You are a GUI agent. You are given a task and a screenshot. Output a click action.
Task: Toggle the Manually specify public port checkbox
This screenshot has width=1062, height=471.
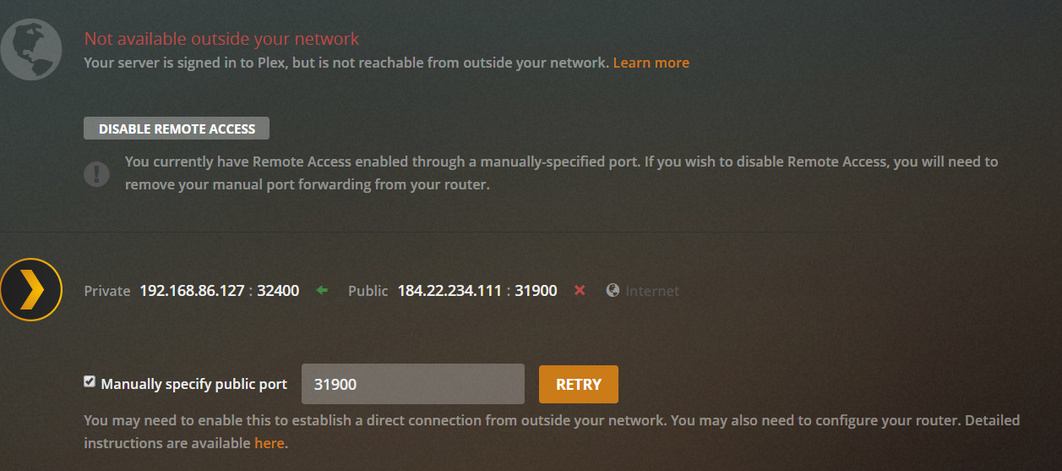89,382
